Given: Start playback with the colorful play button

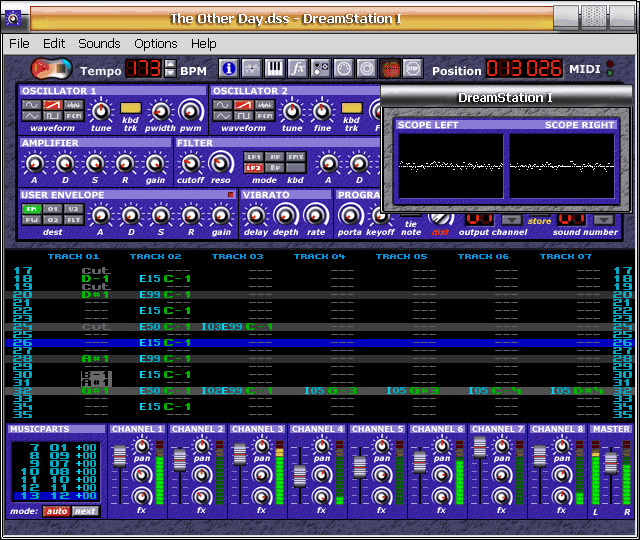Looking at the screenshot, I should tap(51, 69).
